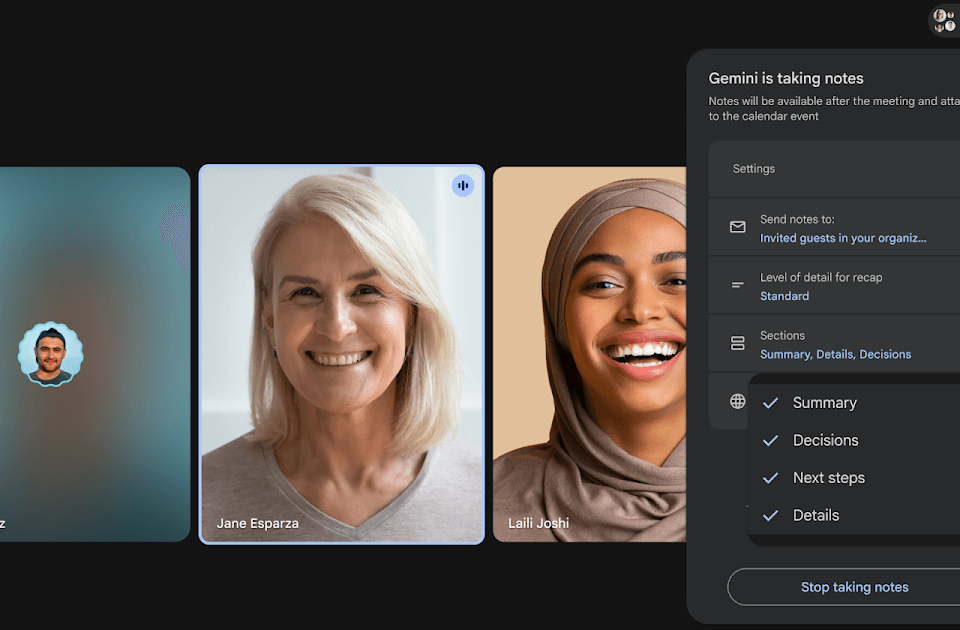
Task: Open the participants avatar cluster at top right
Action: click(943, 20)
